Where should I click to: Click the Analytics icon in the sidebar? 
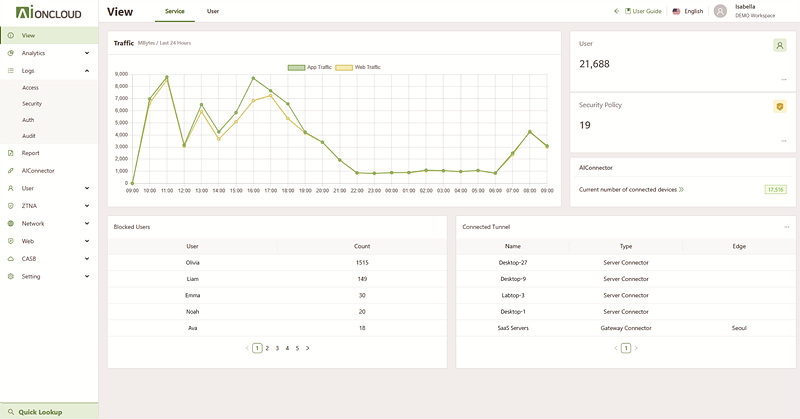[10, 53]
